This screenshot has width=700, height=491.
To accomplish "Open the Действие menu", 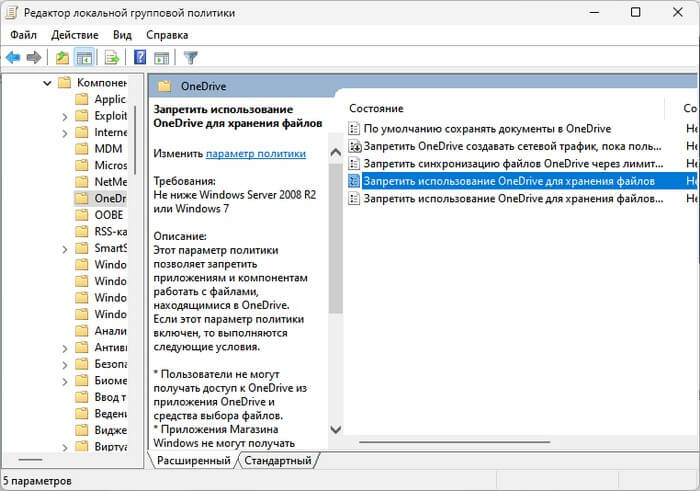I will (75, 35).
